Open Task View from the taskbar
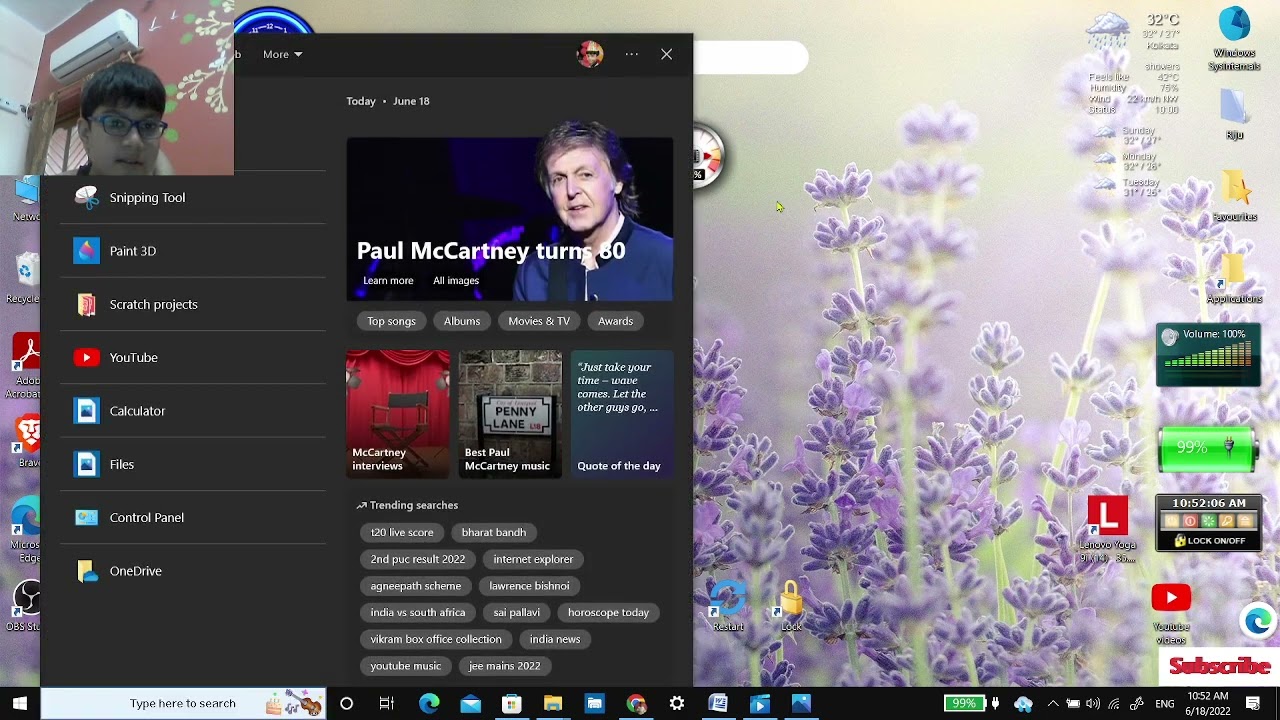The image size is (1280, 720). pos(387,704)
